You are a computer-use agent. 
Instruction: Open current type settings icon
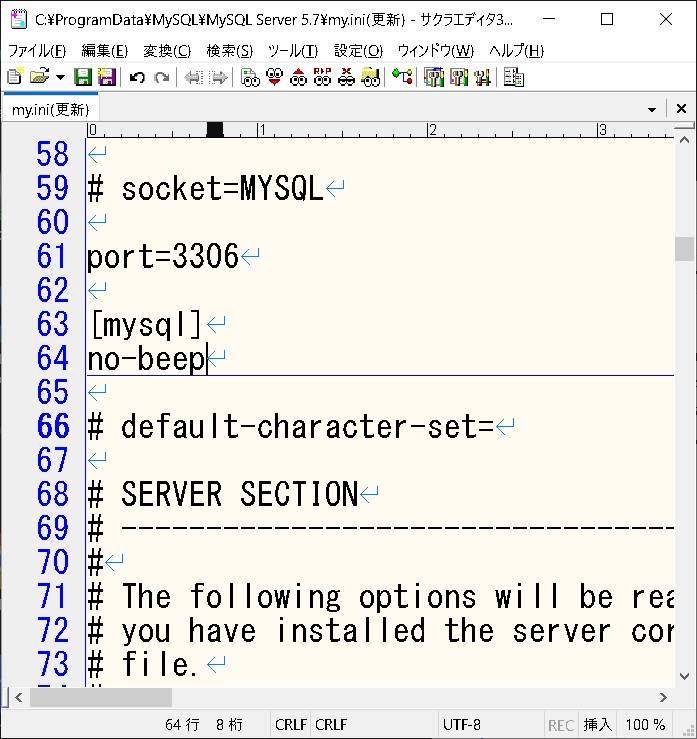click(x=459, y=77)
